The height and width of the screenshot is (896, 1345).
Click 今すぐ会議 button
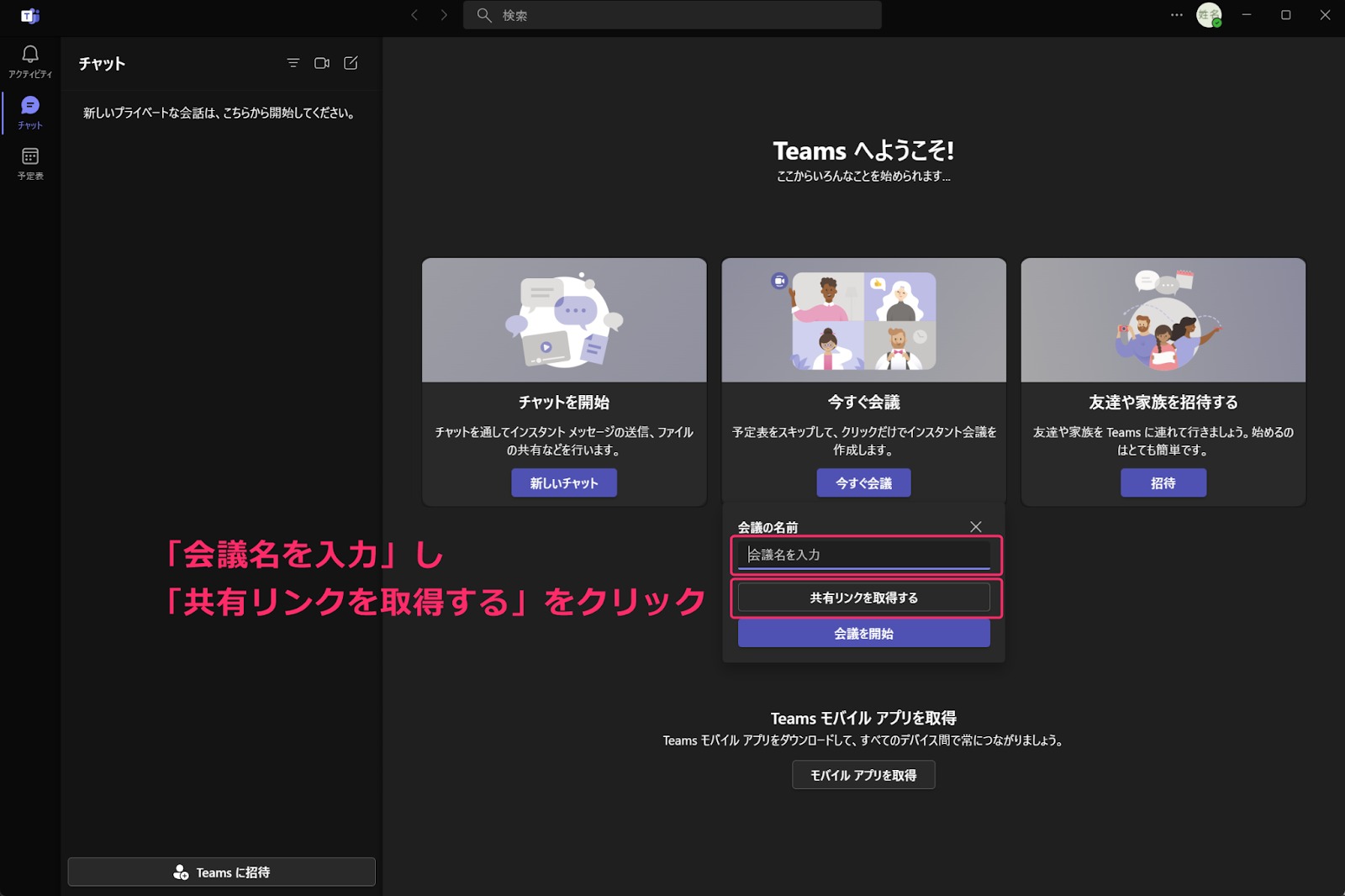[864, 483]
